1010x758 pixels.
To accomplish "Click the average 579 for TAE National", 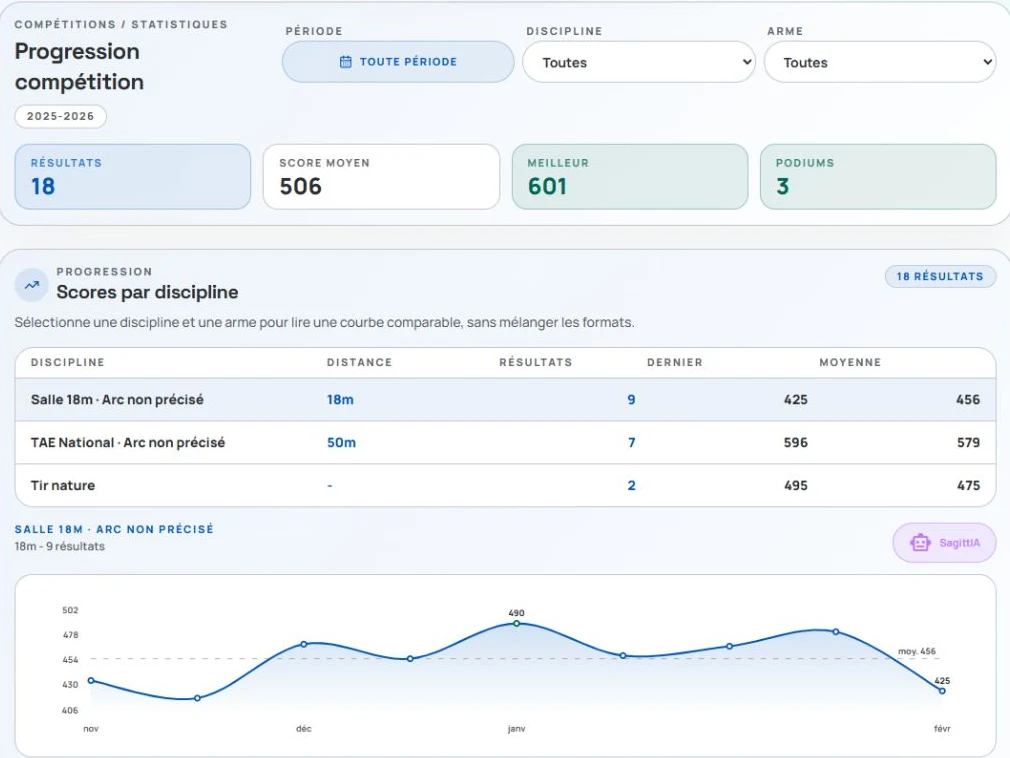I will click(x=968, y=442).
